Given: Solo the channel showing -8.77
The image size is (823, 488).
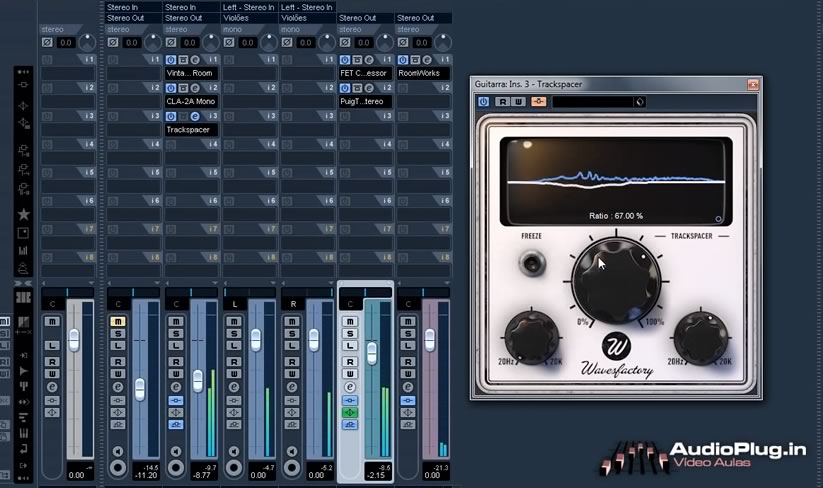Looking at the screenshot, I should [x=176, y=334].
